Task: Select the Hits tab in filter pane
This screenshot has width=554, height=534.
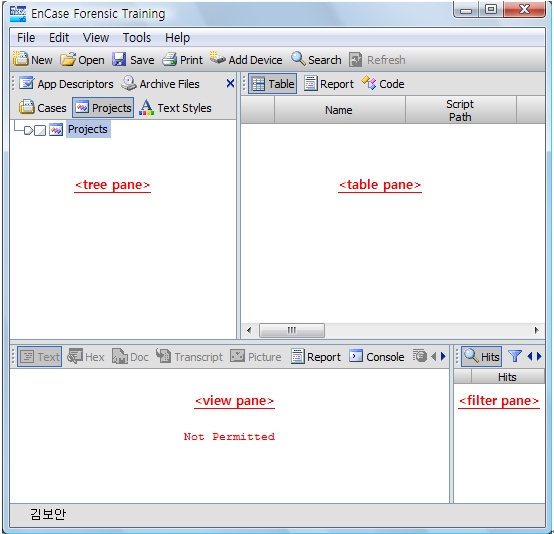Action: (x=482, y=357)
